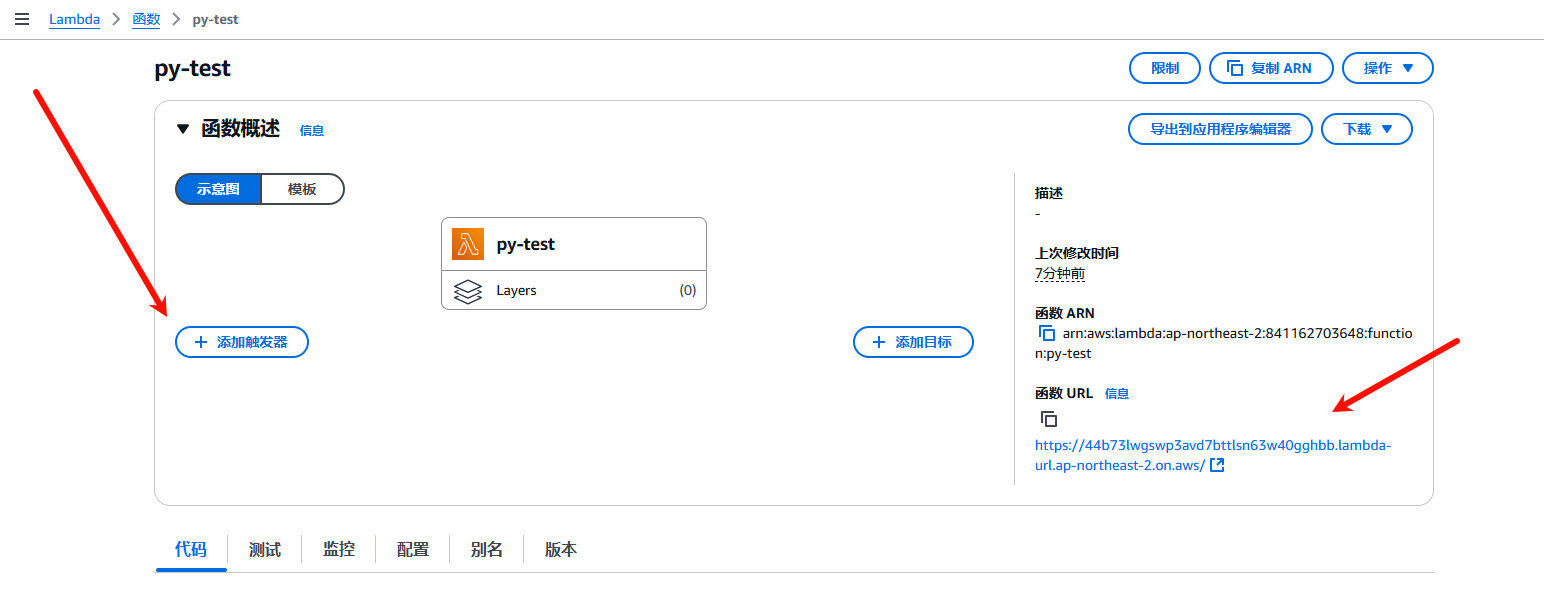Open the Lambda function URL link
Image resolution: width=1544 pixels, height=594 pixels.
(x=1212, y=445)
